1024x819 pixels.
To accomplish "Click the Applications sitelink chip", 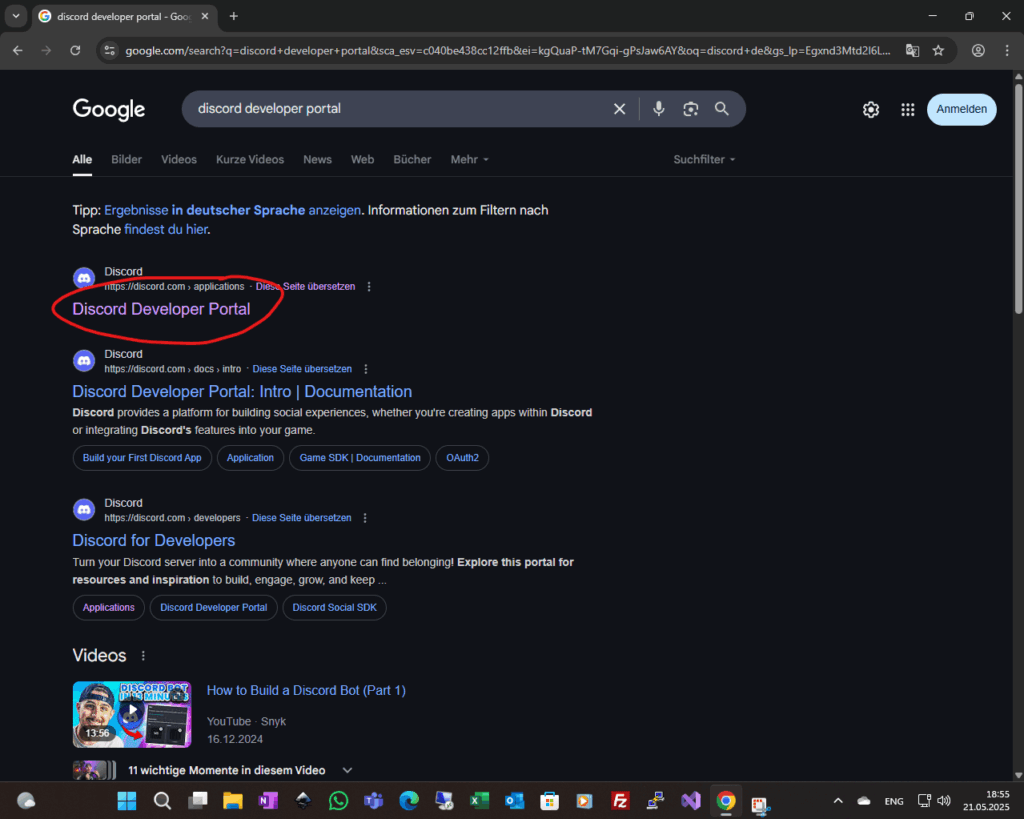I will click(x=108, y=607).
